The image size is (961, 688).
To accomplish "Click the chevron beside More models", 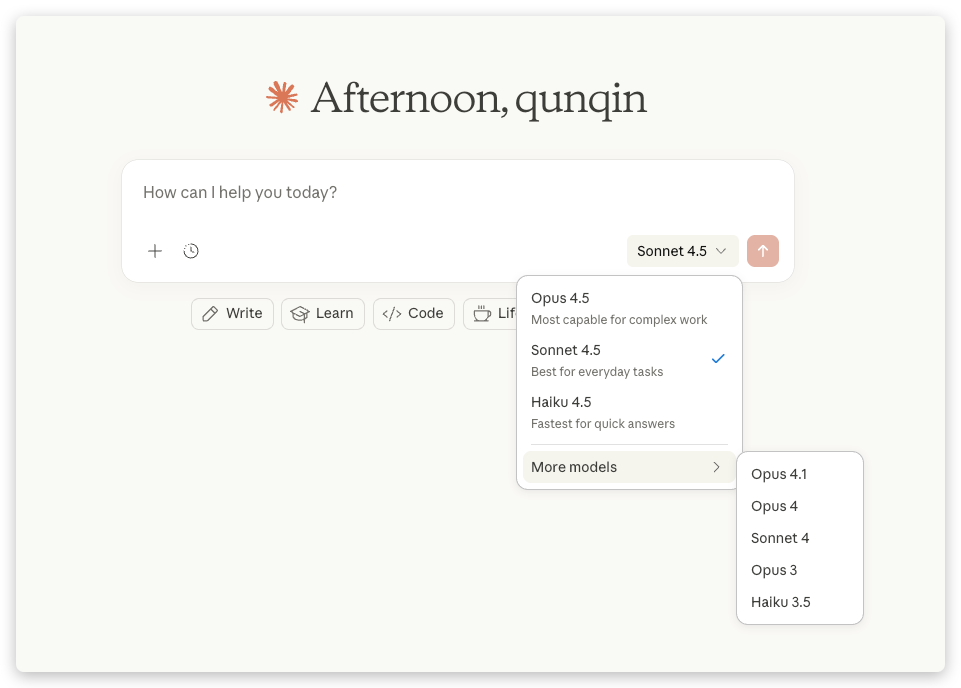I will click(x=716, y=467).
